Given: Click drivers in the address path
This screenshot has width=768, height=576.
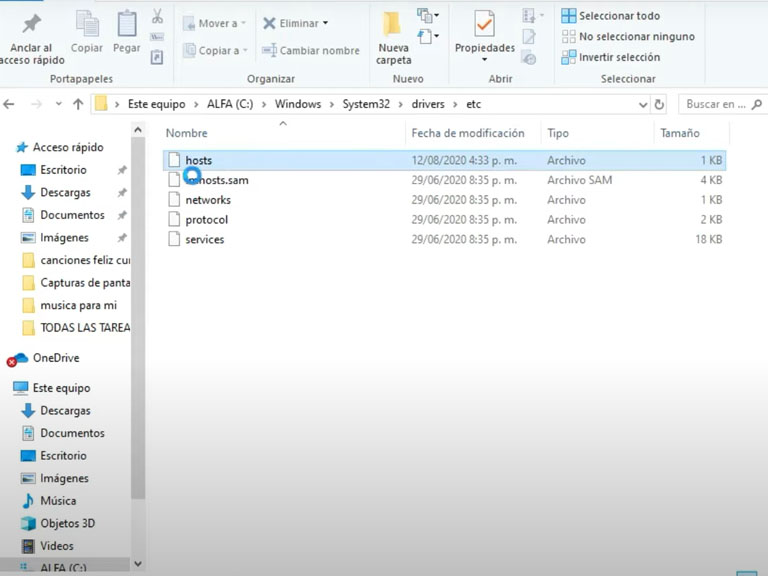Looking at the screenshot, I should pos(428,104).
